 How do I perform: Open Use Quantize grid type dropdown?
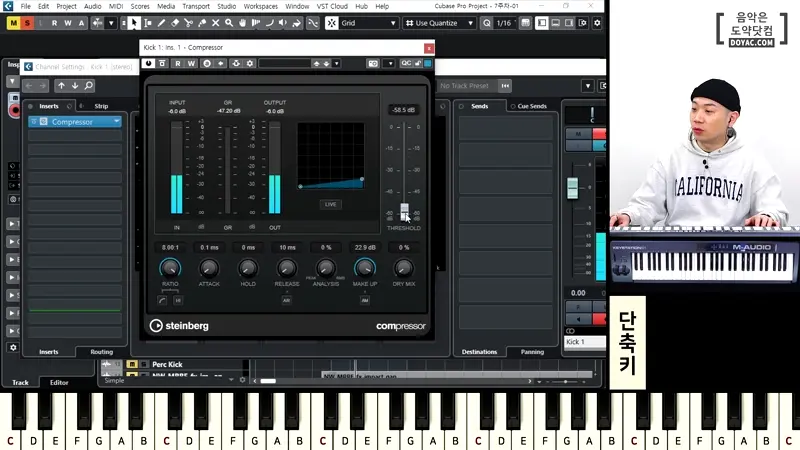tap(439, 23)
